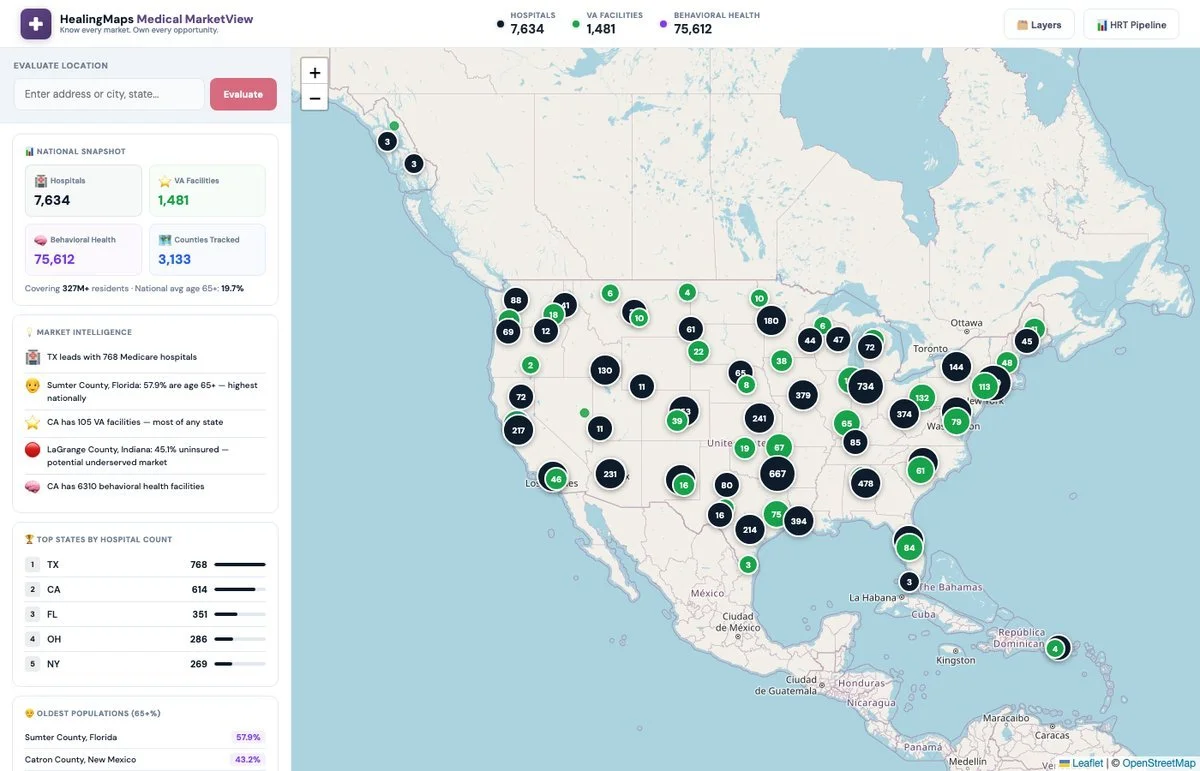
Task: Open the OpenStreetMap attribution link
Action: click(x=1158, y=762)
